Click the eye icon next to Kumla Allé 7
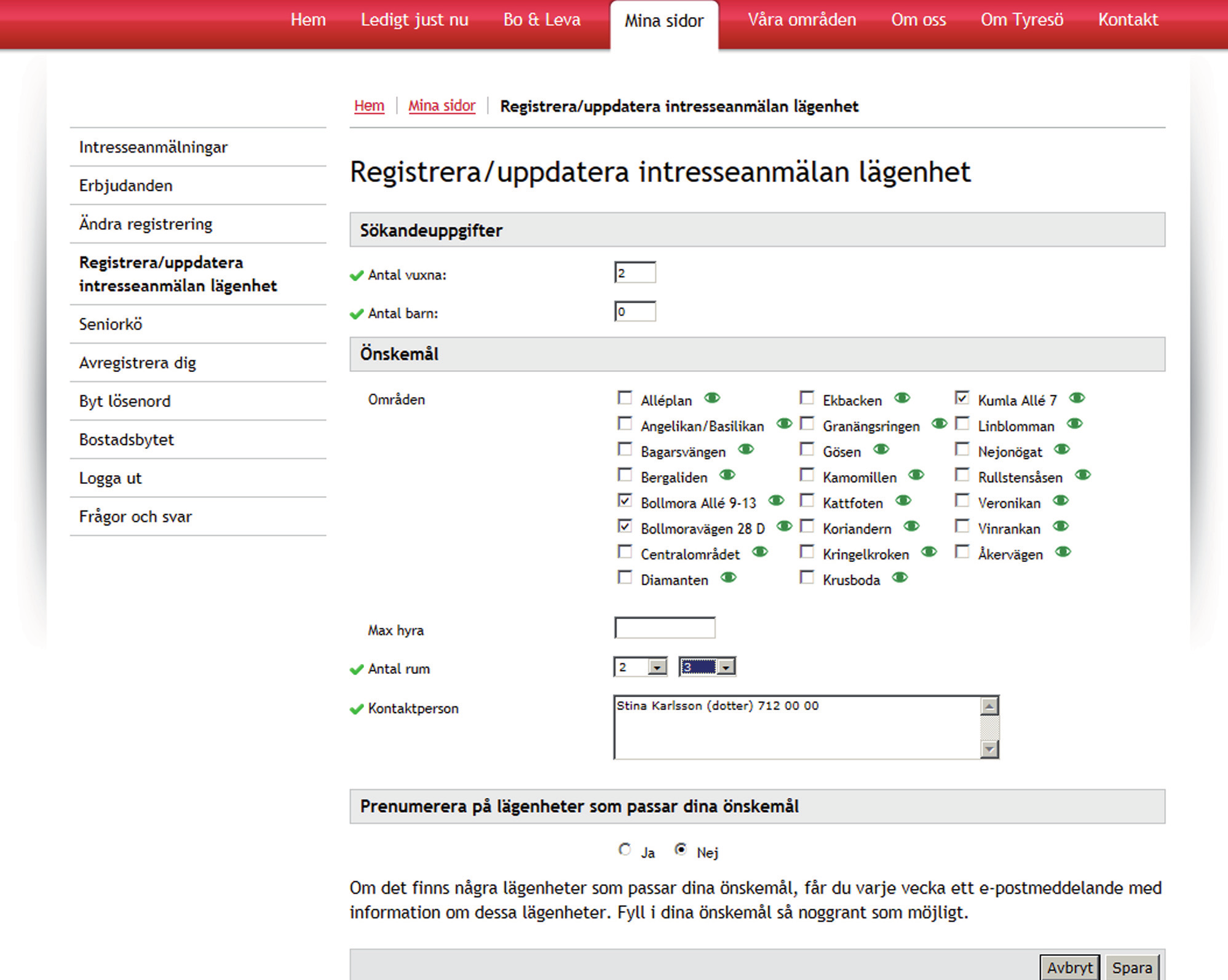 [x=1077, y=398]
